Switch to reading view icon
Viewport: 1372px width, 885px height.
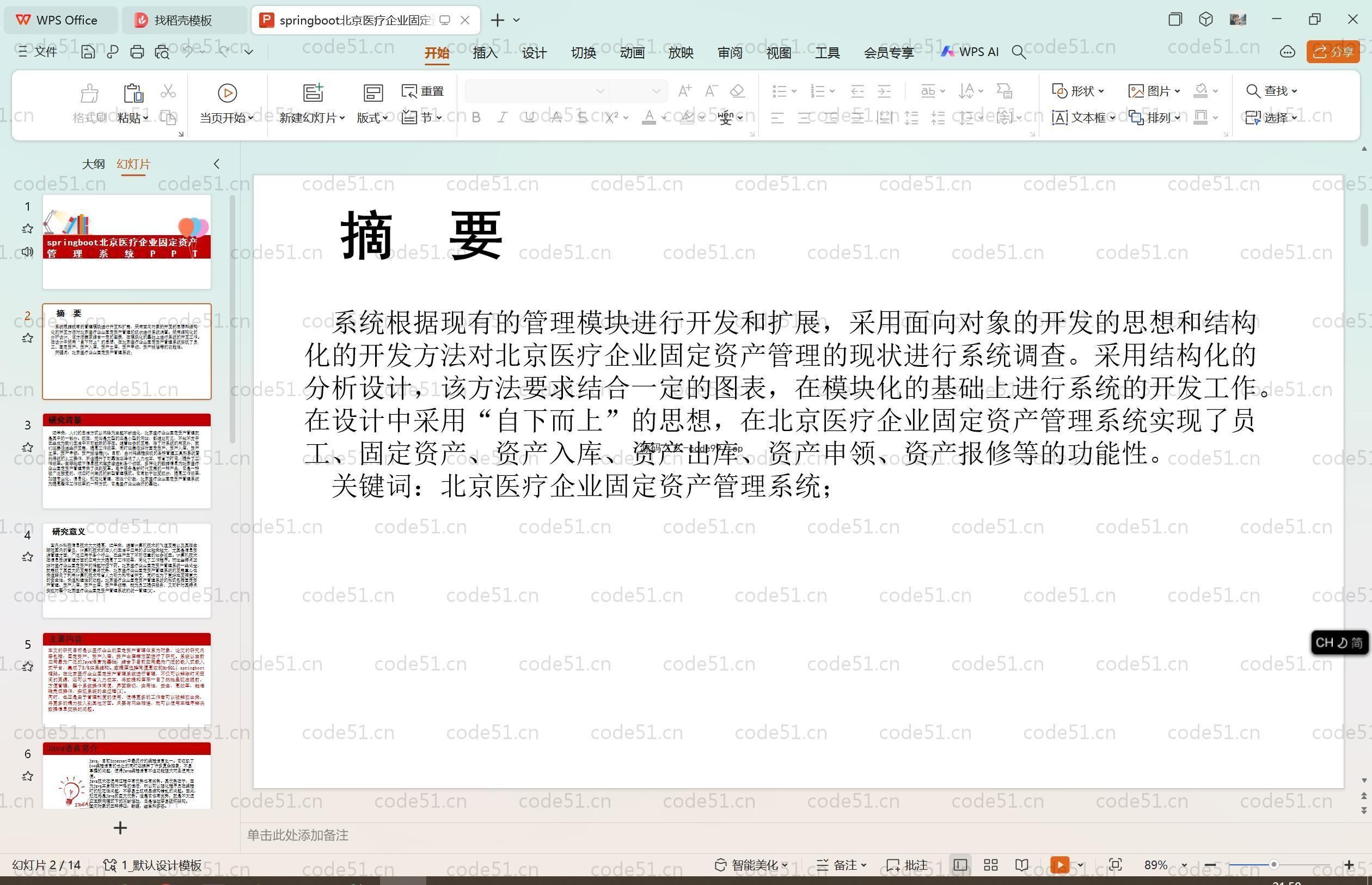pyautogui.click(x=1021, y=865)
